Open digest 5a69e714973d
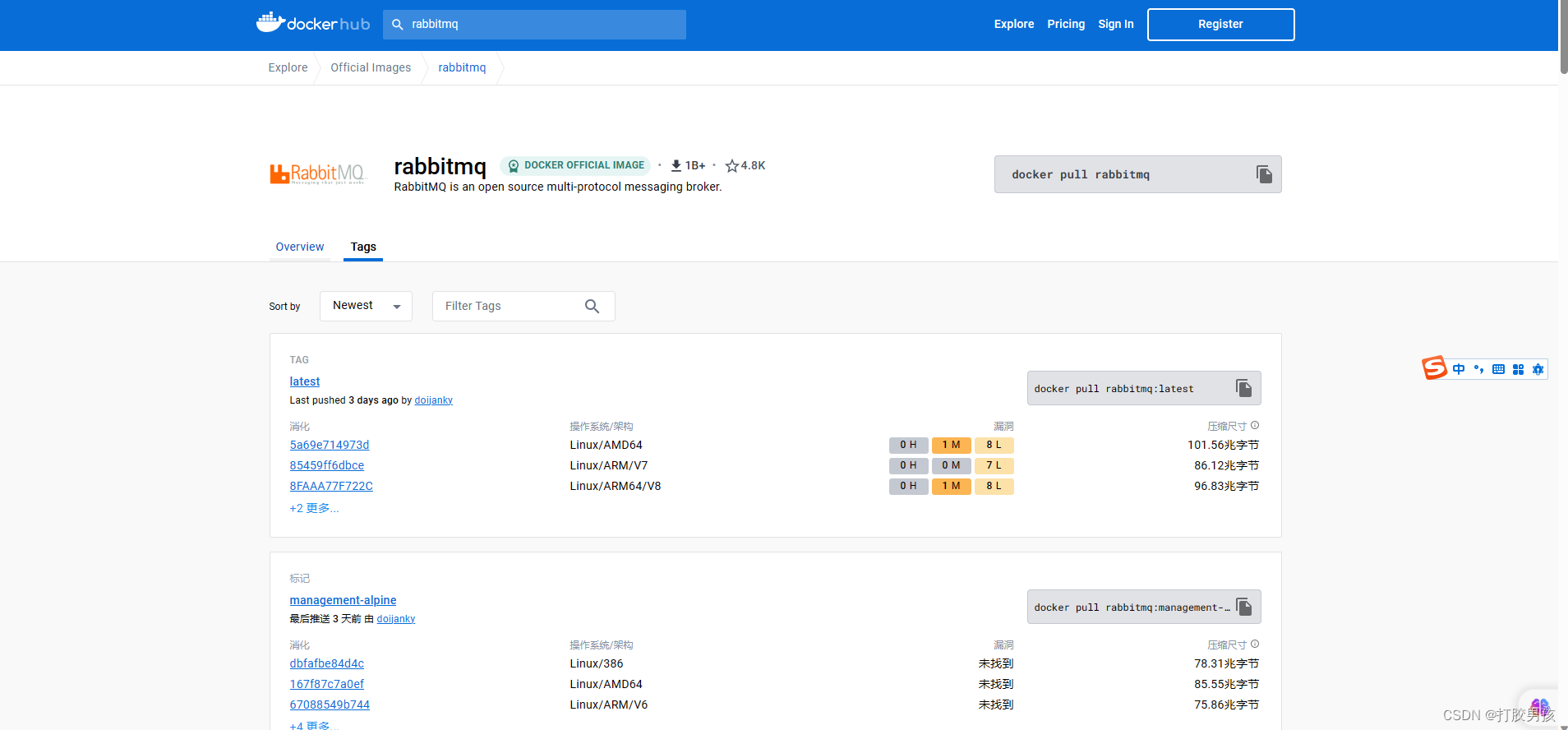Viewport: 1568px width, 730px height. 330,445
